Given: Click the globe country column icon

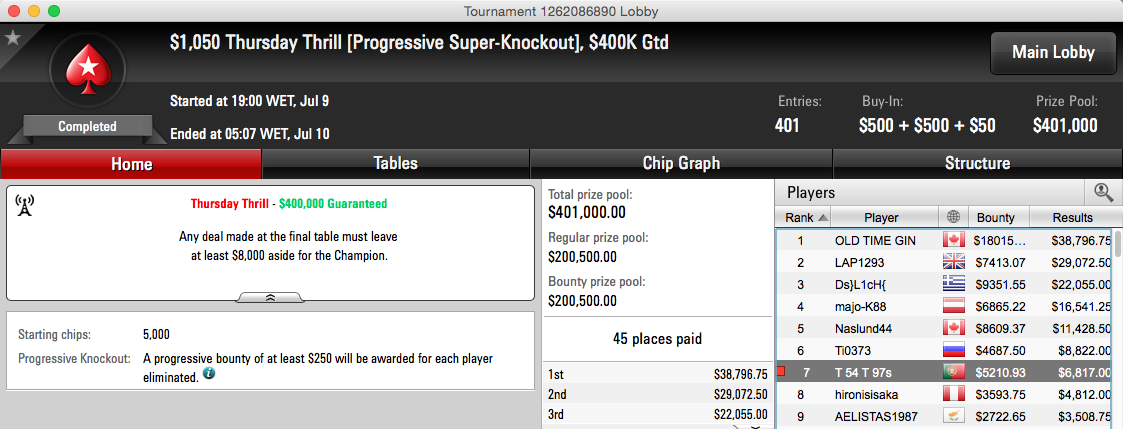Looking at the screenshot, I should click(953, 218).
